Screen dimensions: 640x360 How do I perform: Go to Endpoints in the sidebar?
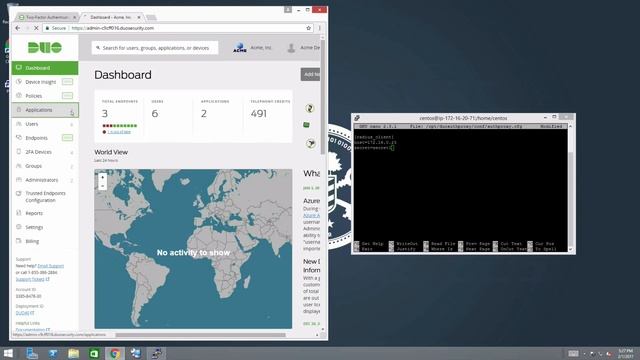pos(44,138)
